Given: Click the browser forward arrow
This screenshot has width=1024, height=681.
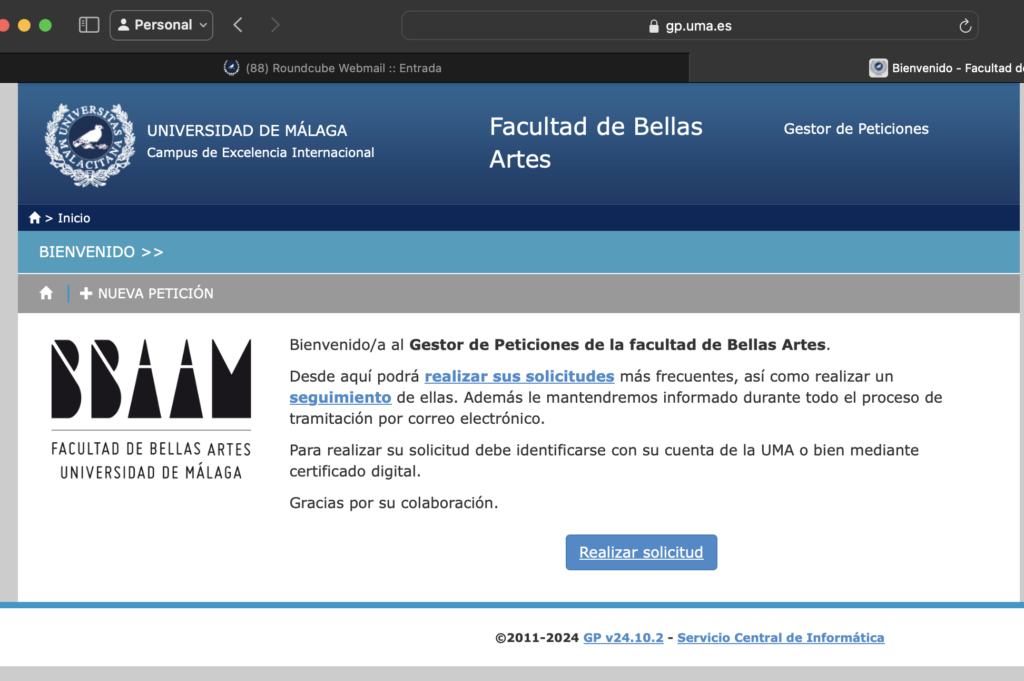Looking at the screenshot, I should 275,25.
